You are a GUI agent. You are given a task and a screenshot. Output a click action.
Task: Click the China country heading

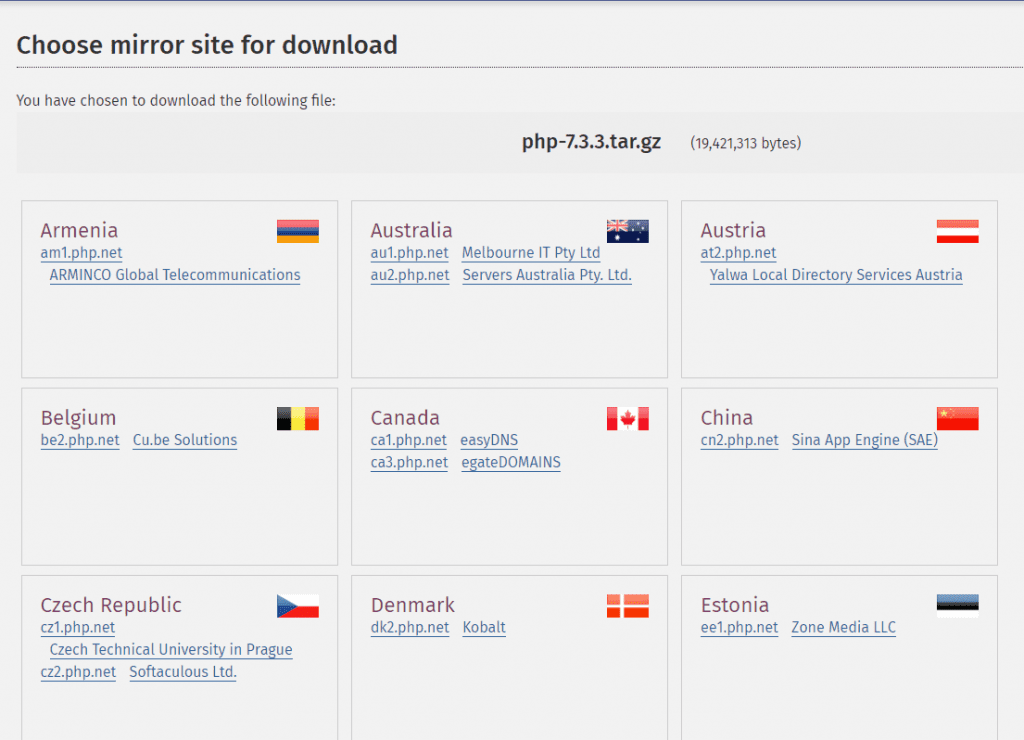727,418
